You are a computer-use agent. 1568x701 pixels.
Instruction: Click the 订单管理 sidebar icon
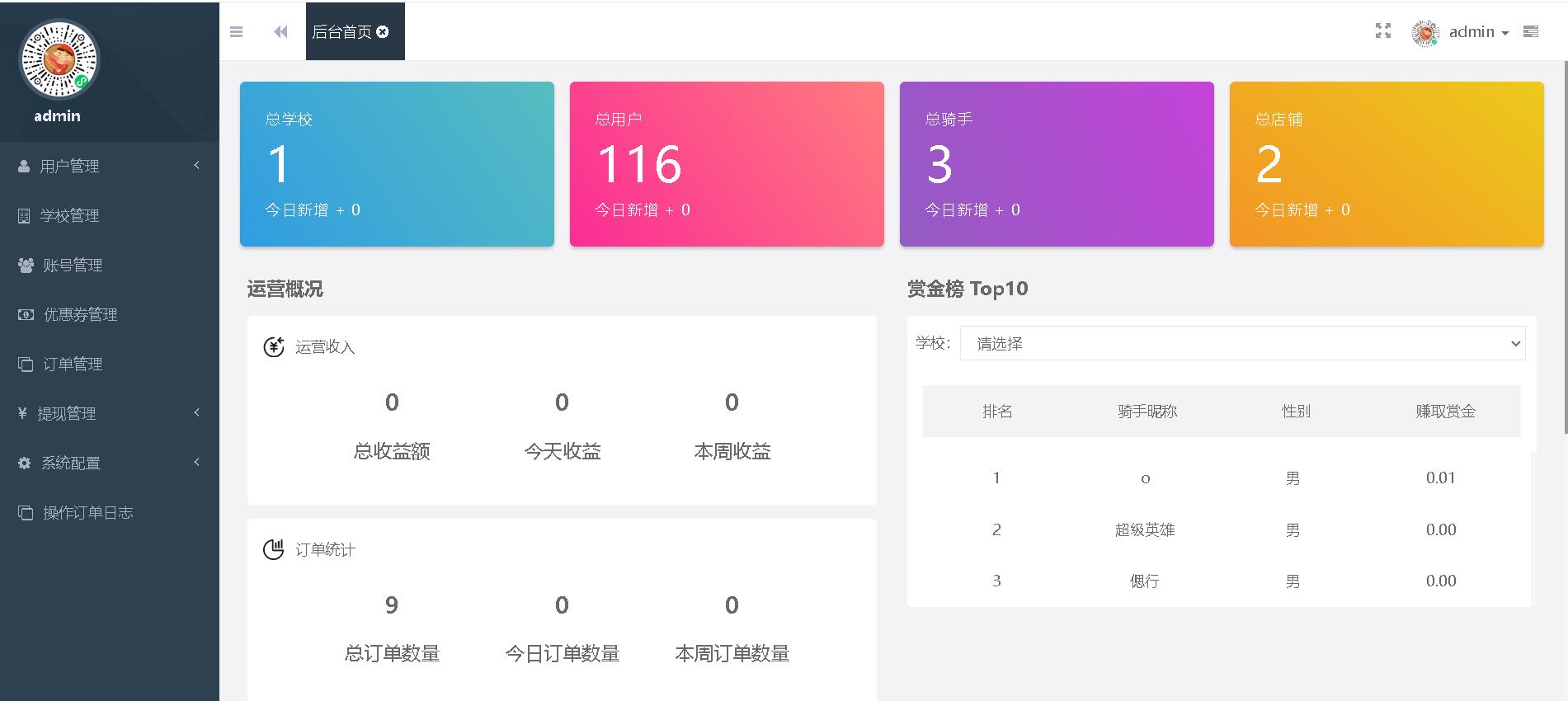(26, 364)
